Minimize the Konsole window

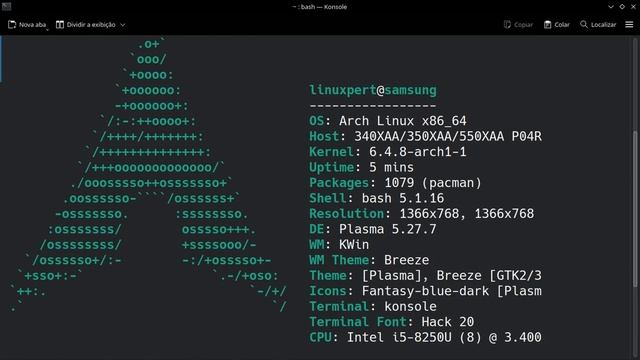[611, 7]
